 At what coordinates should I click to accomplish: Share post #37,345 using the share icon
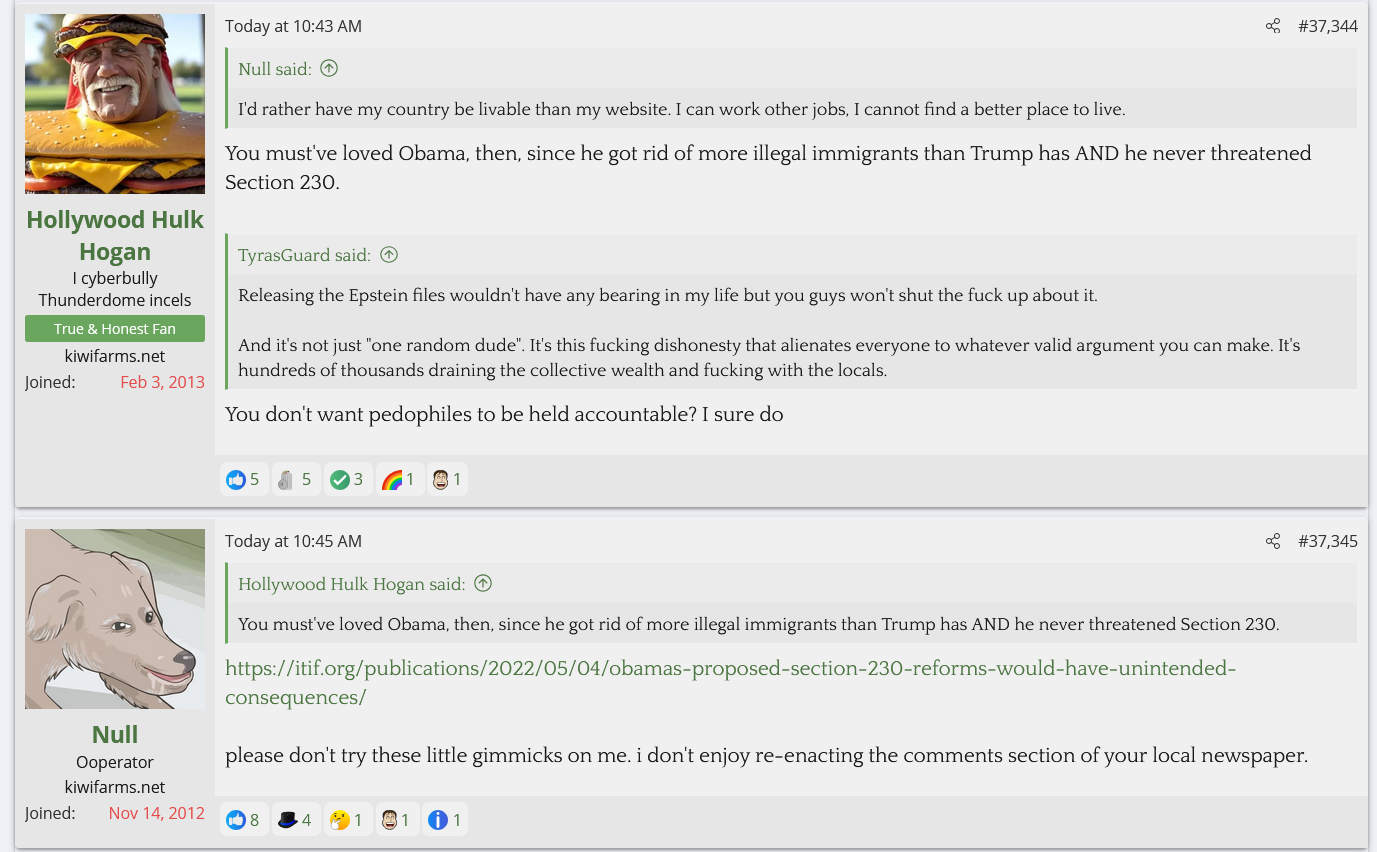click(x=1273, y=541)
